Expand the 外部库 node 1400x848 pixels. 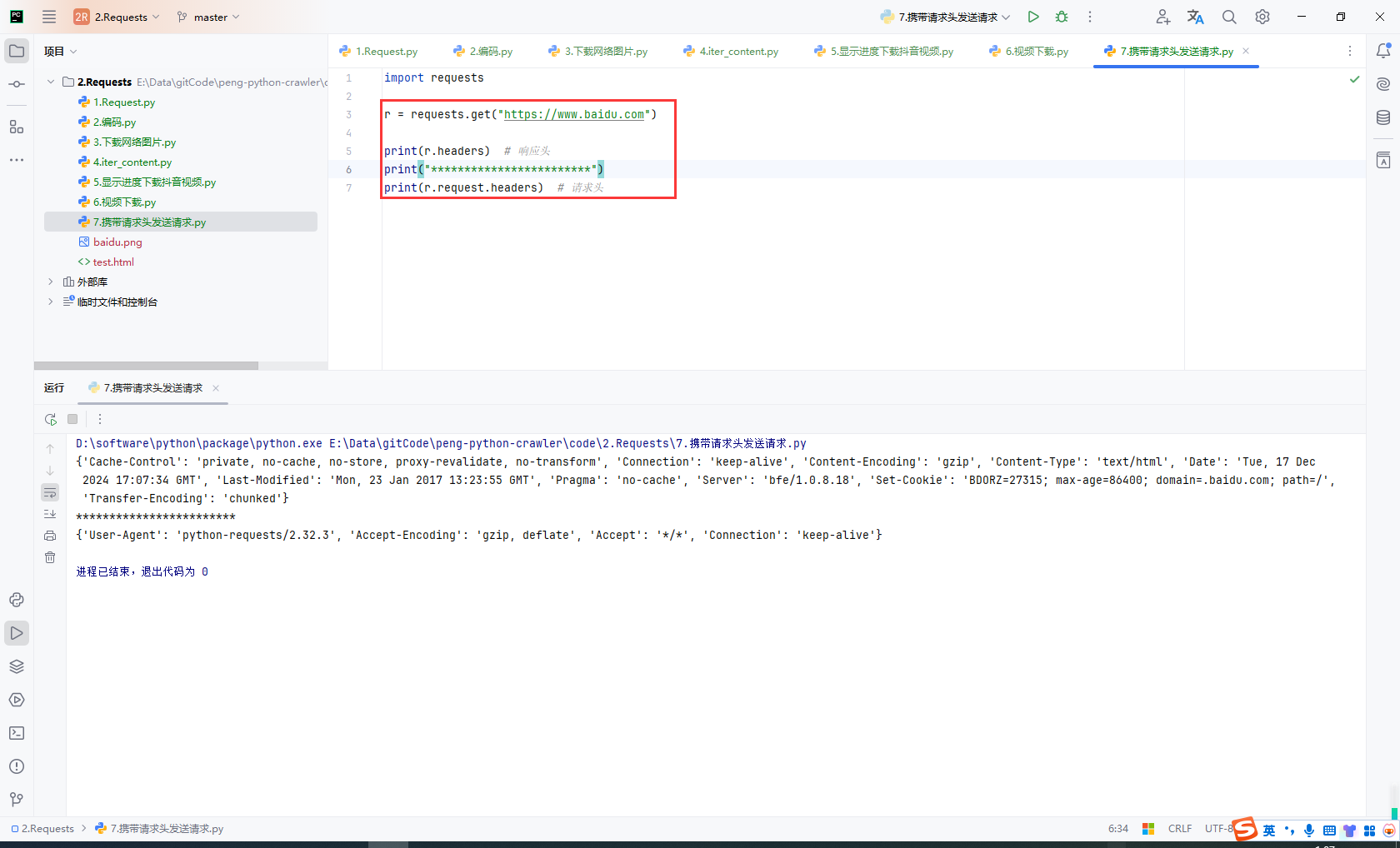point(51,282)
